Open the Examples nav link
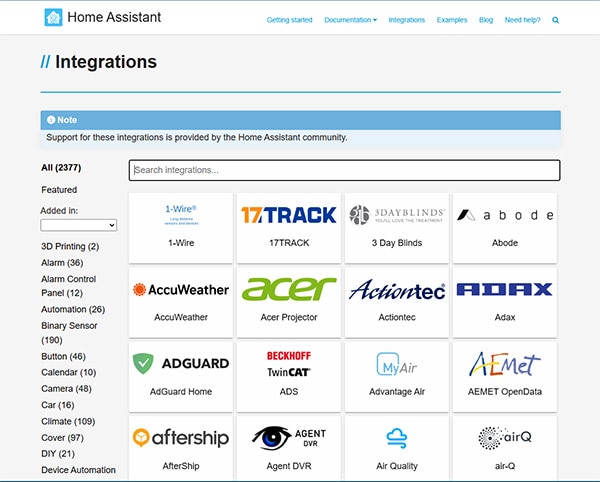The width and height of the screenshot is (600, 482). pyautogui.click(x=452, y=20)
